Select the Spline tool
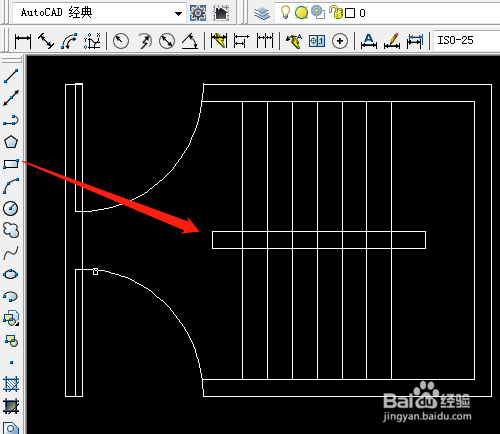 point(11,253)
